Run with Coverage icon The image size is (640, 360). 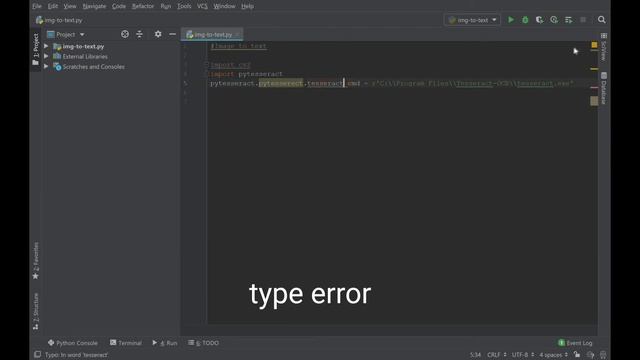tap(540, 20)
